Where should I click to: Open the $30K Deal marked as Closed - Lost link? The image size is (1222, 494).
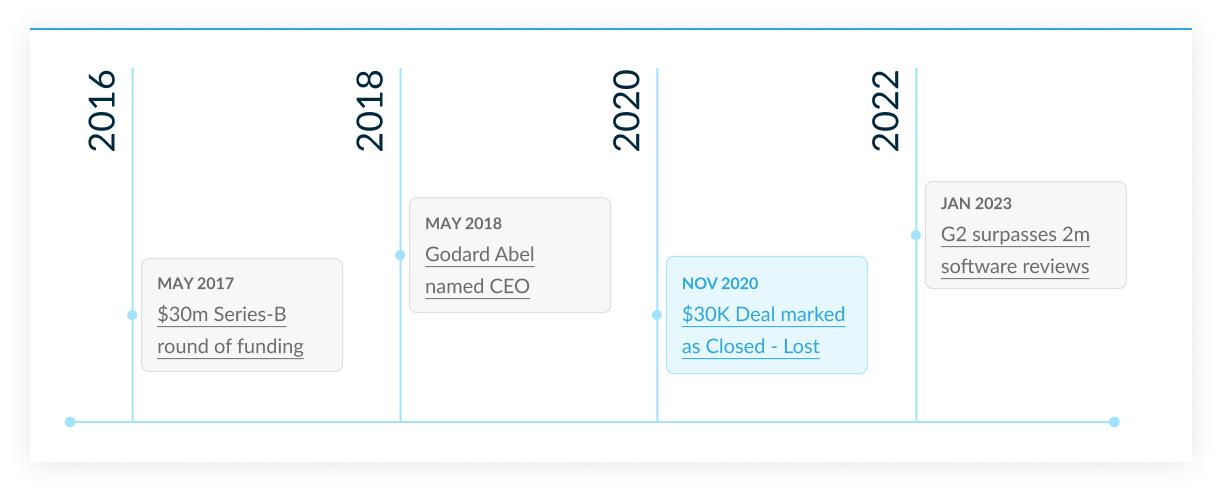763,330
